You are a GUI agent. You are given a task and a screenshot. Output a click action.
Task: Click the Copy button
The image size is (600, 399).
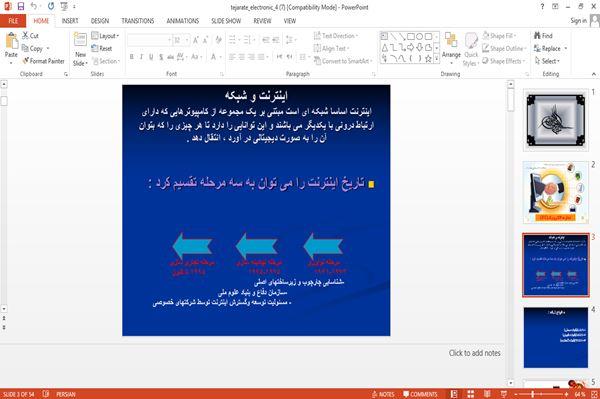pos(33,49)
